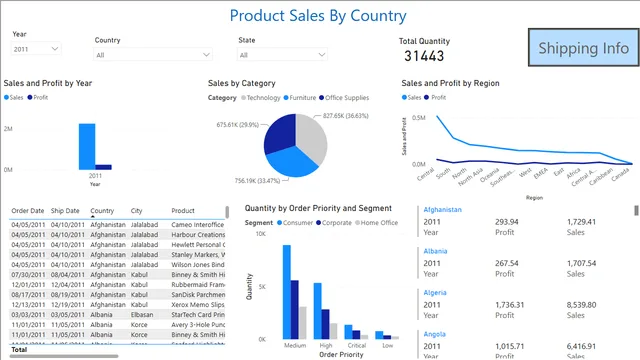Screen dimensions: 640x360
Task: Sort table by City column header
Action: (136, 211)
